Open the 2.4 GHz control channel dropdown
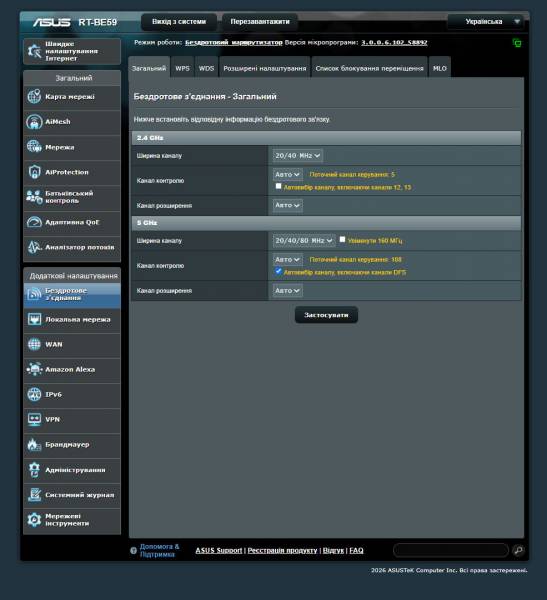This screenshot has width=547, height=600. [x=287, y=174]
